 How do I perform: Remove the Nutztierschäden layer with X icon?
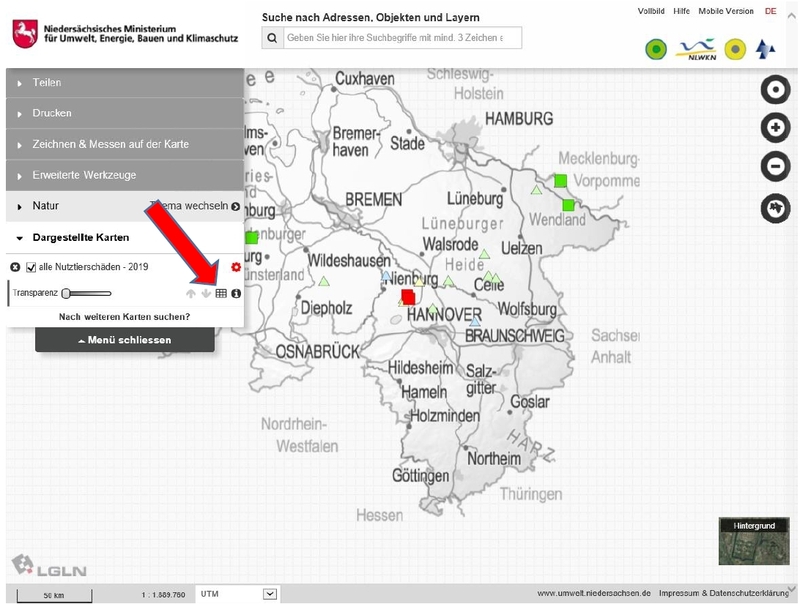point(15,267)
